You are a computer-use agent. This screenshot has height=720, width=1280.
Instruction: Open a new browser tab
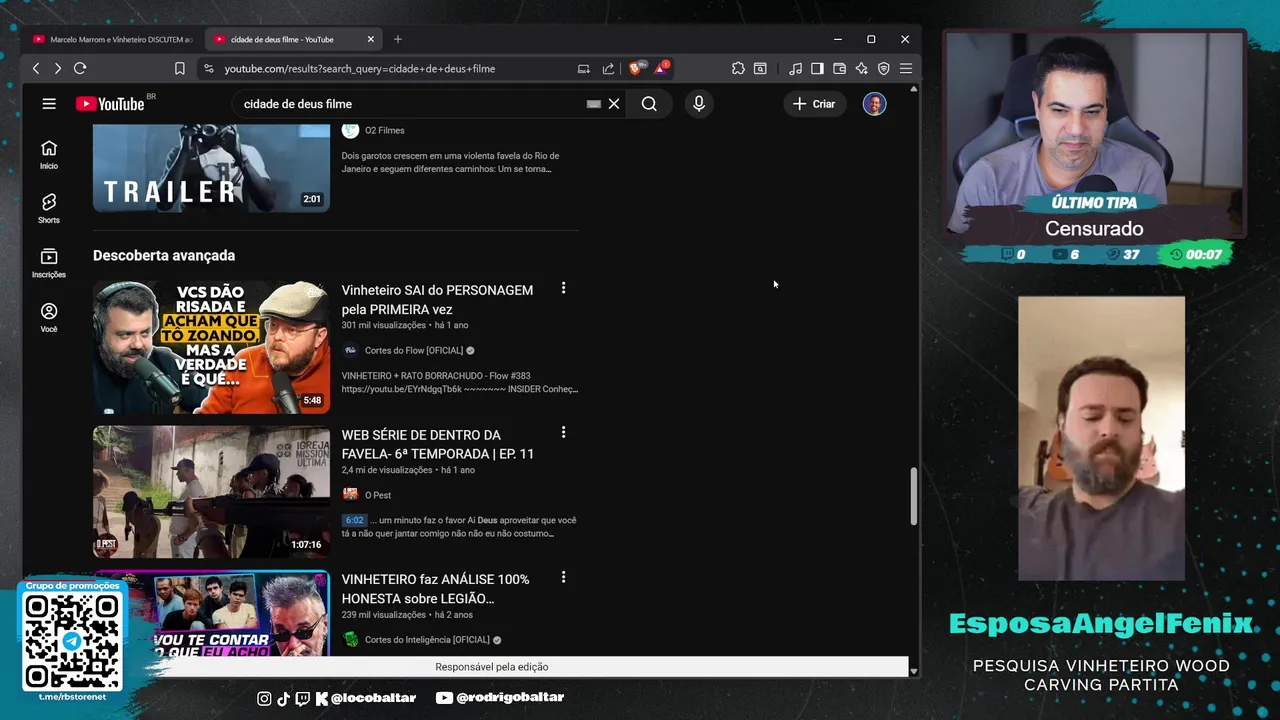(398, 39)
